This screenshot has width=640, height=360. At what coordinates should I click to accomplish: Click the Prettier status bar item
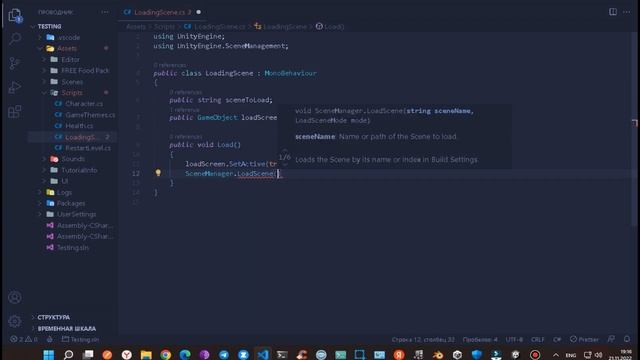tap(584, 339)
